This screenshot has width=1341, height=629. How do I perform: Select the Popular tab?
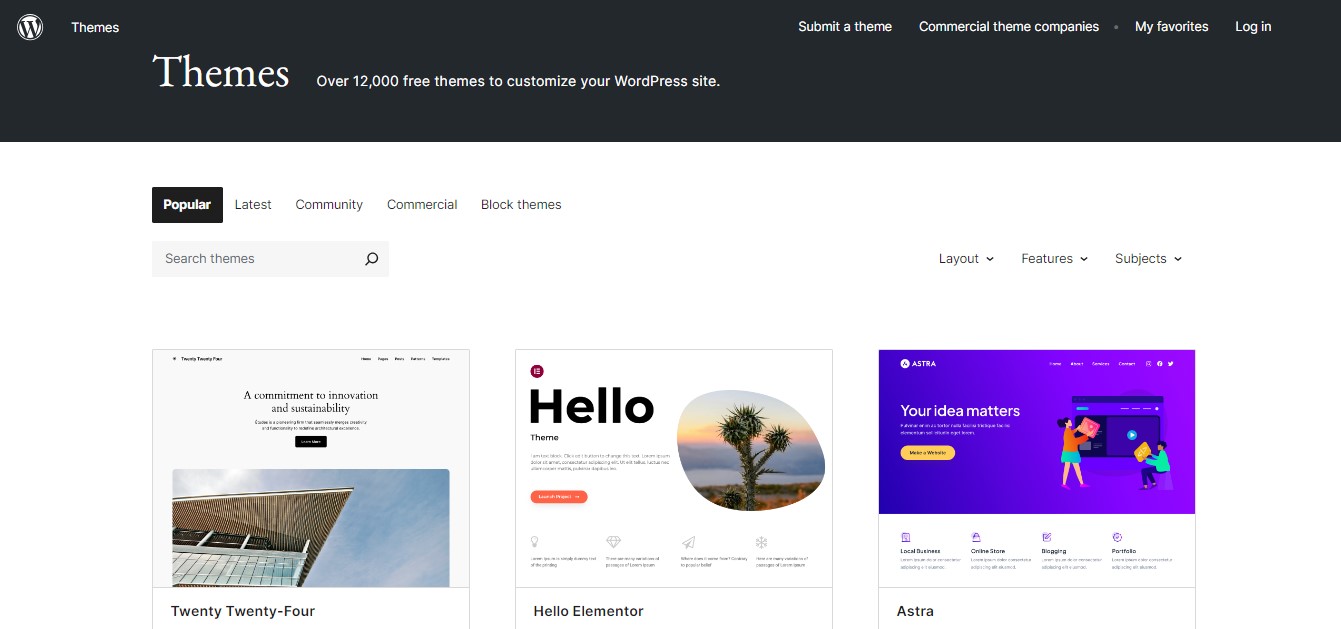pyautogui.click(x=187, y=205)
